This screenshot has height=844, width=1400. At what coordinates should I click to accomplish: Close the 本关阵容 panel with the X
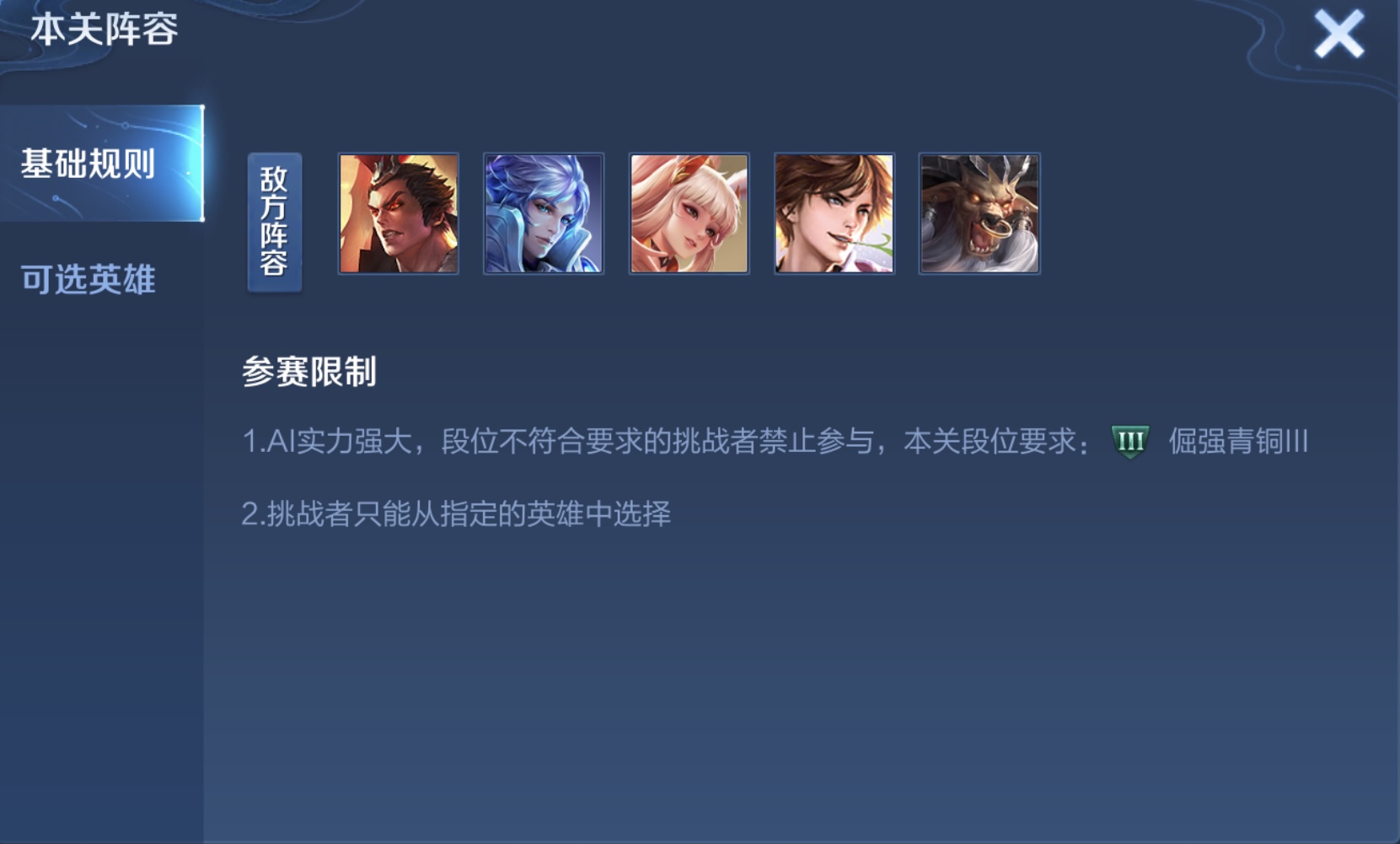point(1338,35)
